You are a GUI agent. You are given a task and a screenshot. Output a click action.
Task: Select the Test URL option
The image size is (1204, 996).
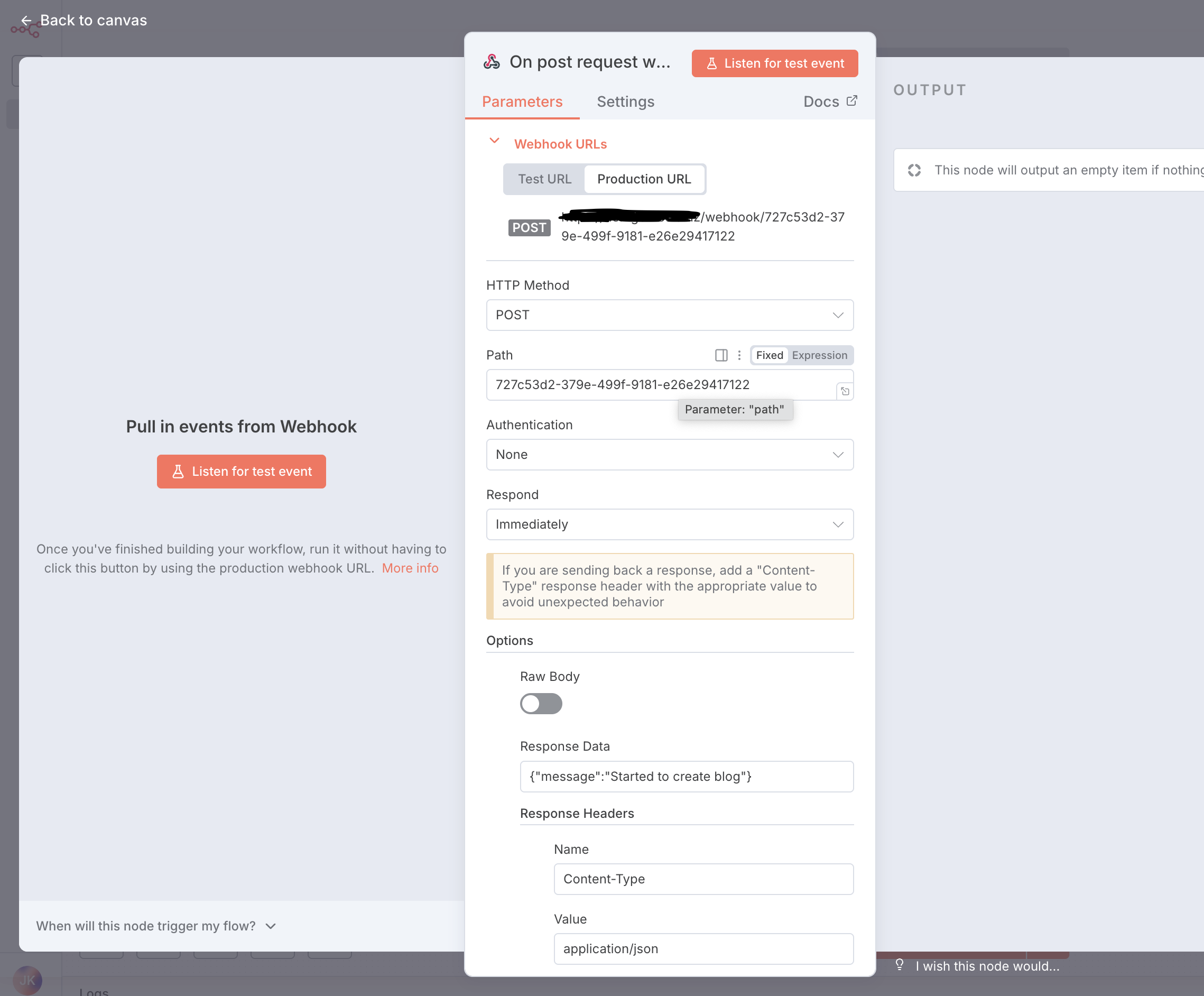click(544, 179)
